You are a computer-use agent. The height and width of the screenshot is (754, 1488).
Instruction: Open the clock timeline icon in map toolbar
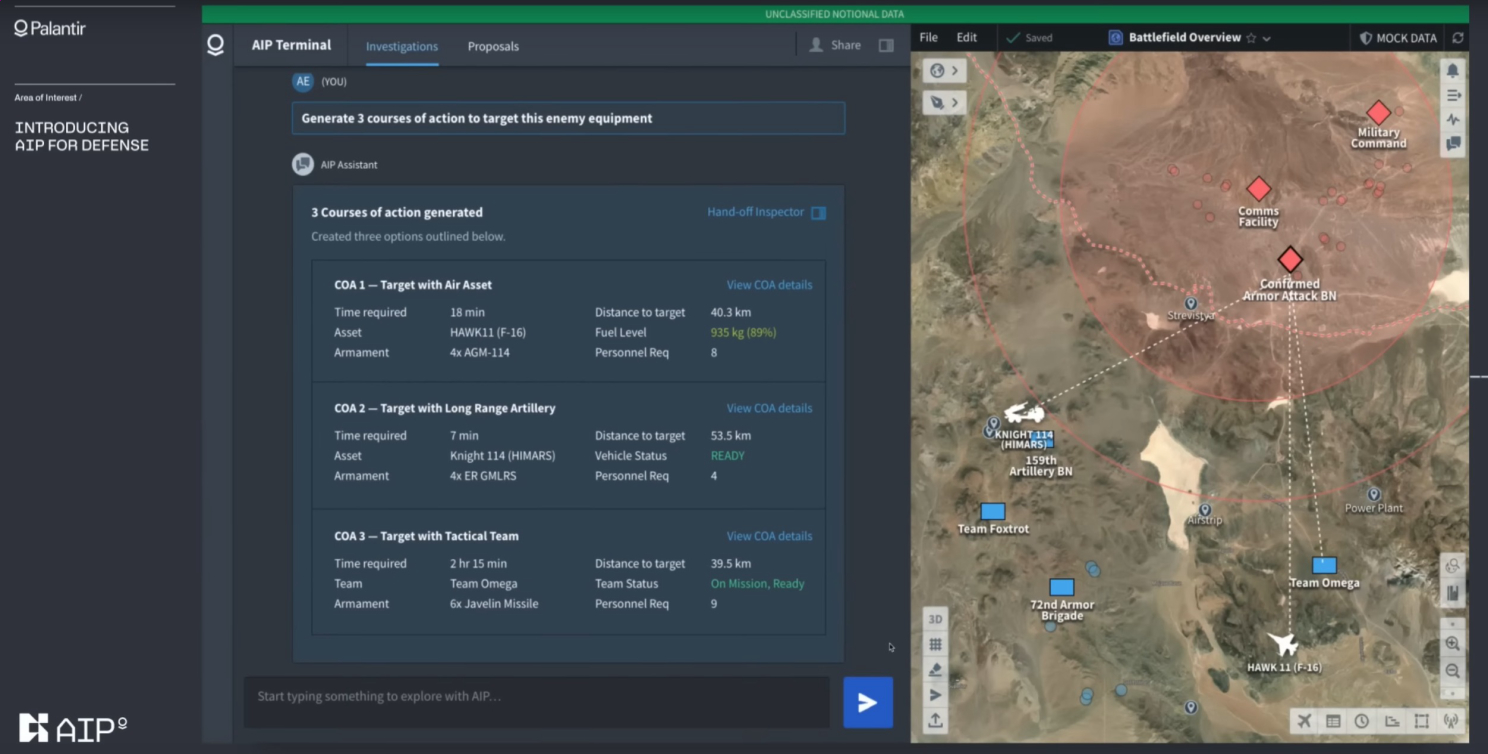click(1362, 721)
